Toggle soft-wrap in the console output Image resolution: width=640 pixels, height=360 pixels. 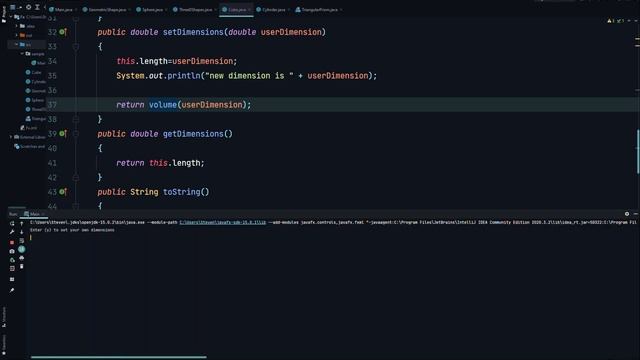(22, 240)
